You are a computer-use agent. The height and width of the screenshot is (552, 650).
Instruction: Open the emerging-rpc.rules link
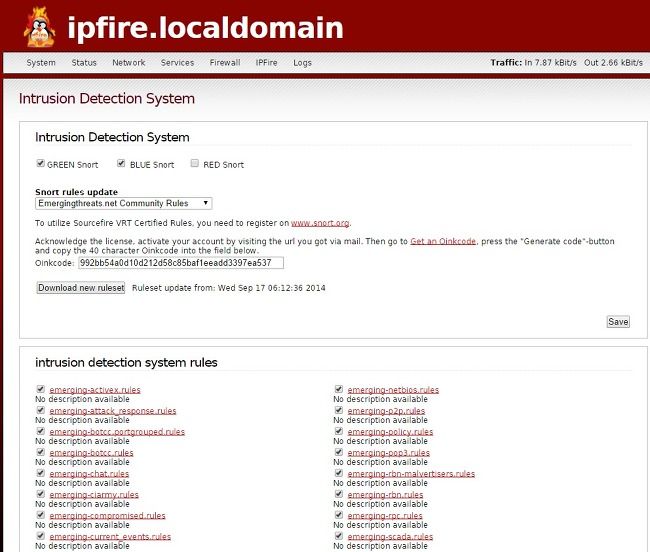pos(385,516)
